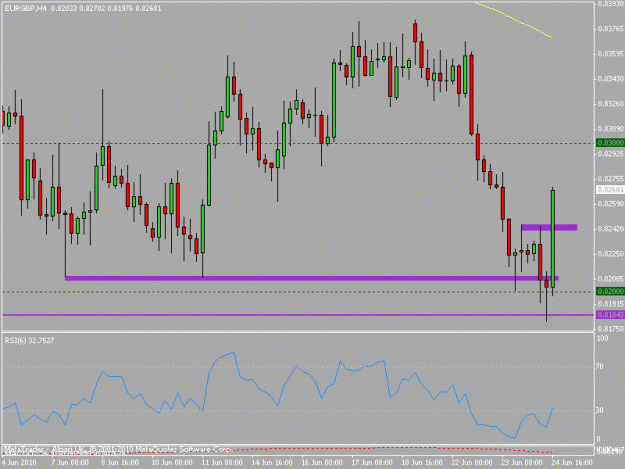Click the 7 Jun 08:00 time label

point(70,463)
